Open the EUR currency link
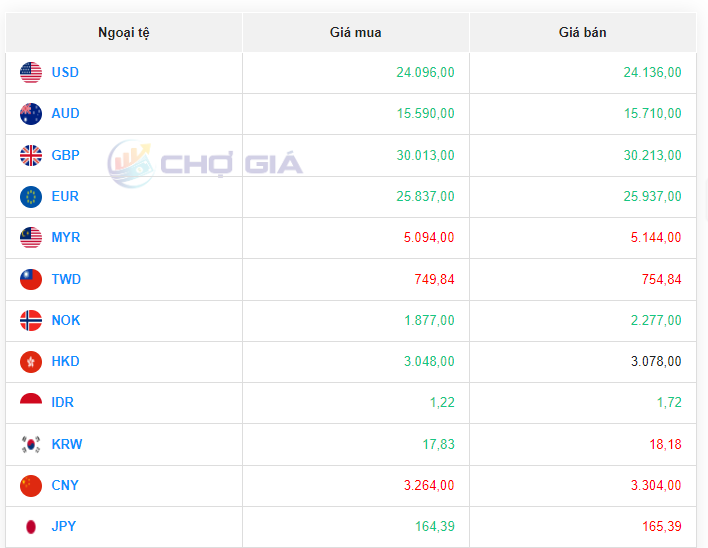This screenshot has height=548, width=708. click(x=65, y=197)
